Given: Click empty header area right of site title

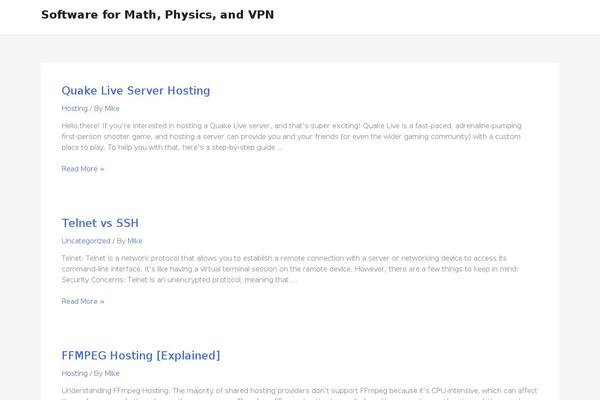Looking at the screenshot, I should [x=450, y=15].
